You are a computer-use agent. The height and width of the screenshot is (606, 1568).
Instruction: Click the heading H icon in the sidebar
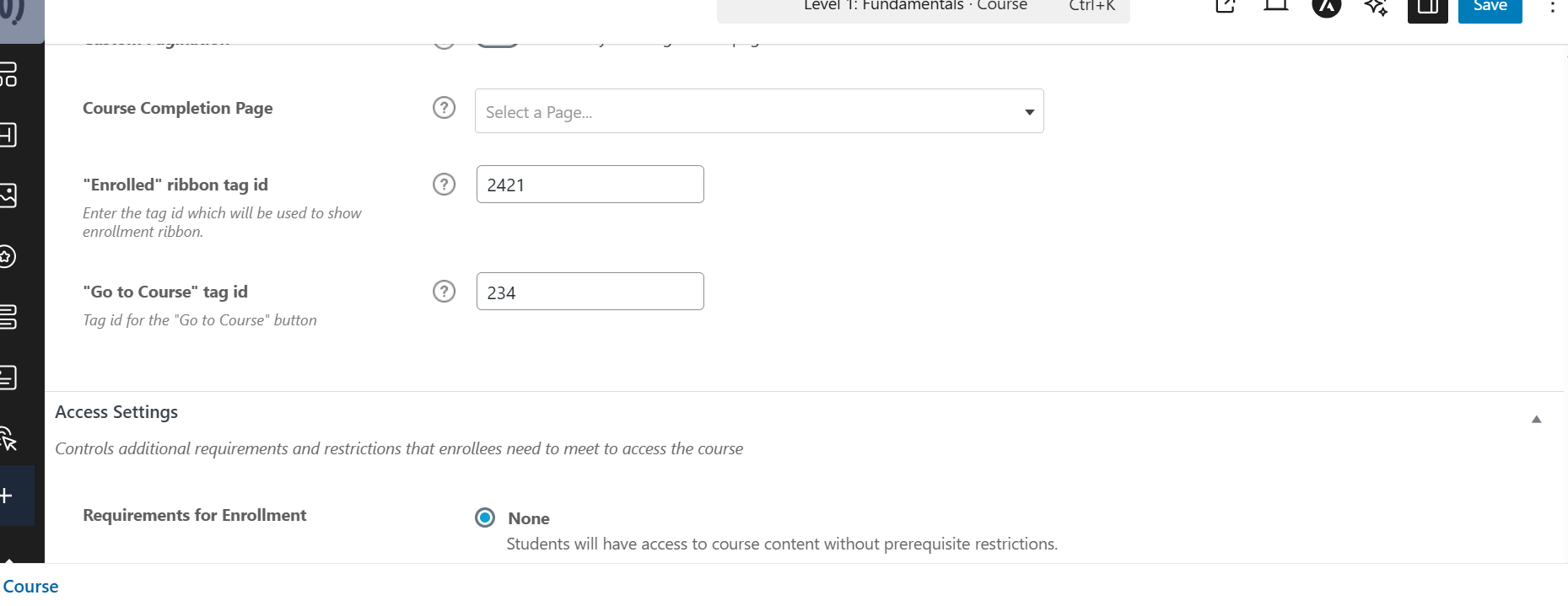click(8, 135)
